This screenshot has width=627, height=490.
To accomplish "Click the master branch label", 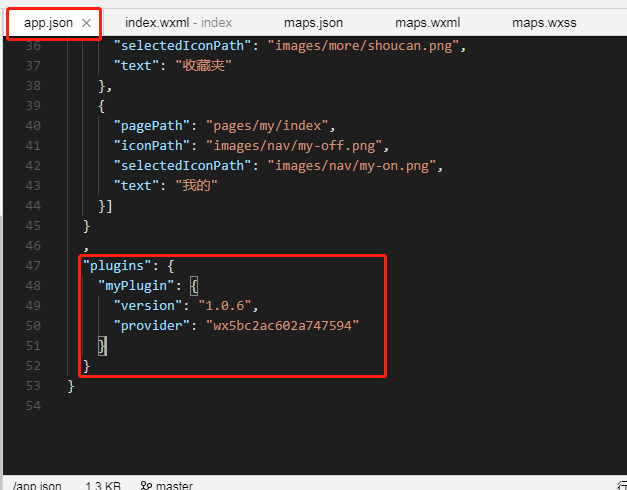I will (x=174, y=486).
